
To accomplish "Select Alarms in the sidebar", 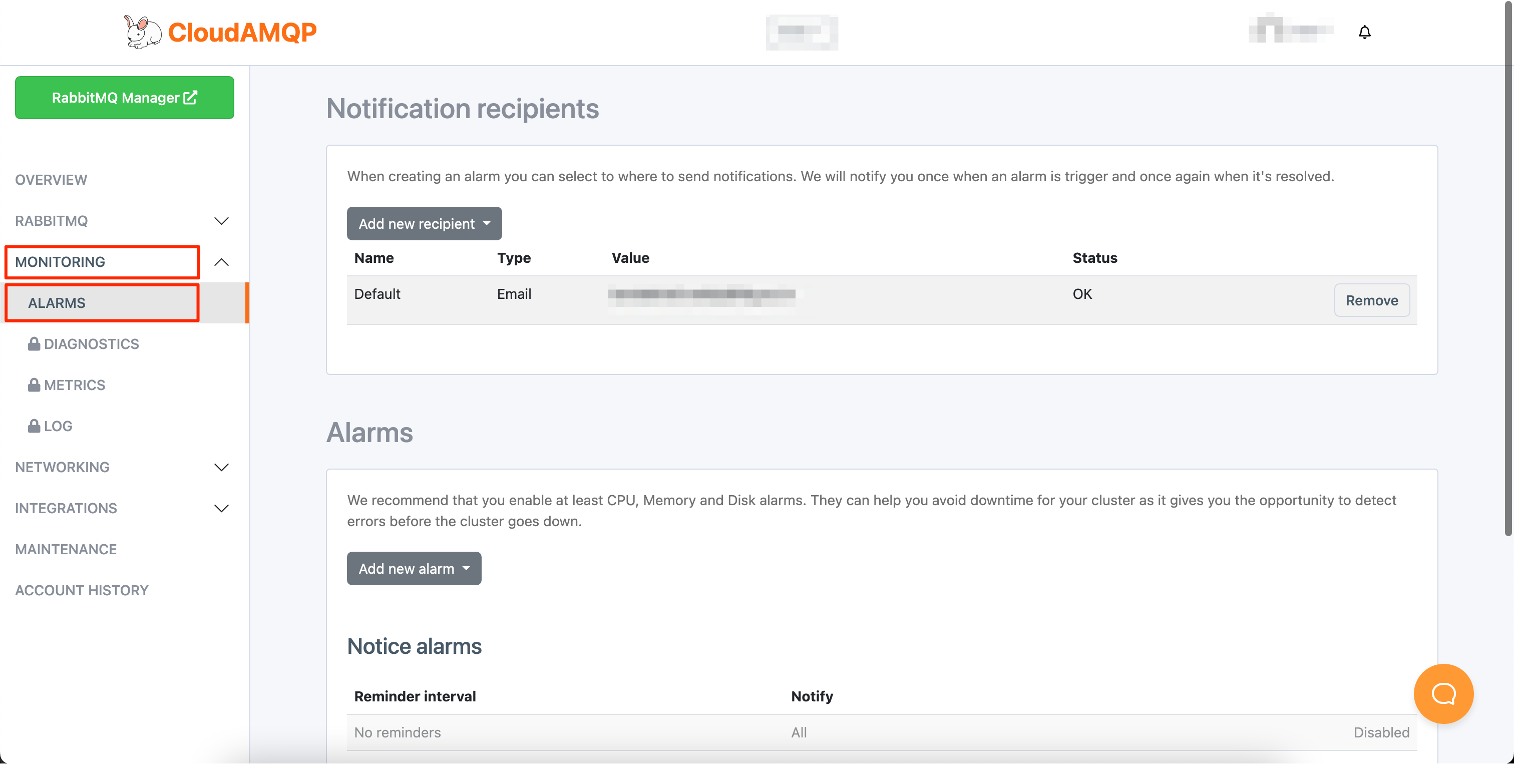I will [57, 303].
